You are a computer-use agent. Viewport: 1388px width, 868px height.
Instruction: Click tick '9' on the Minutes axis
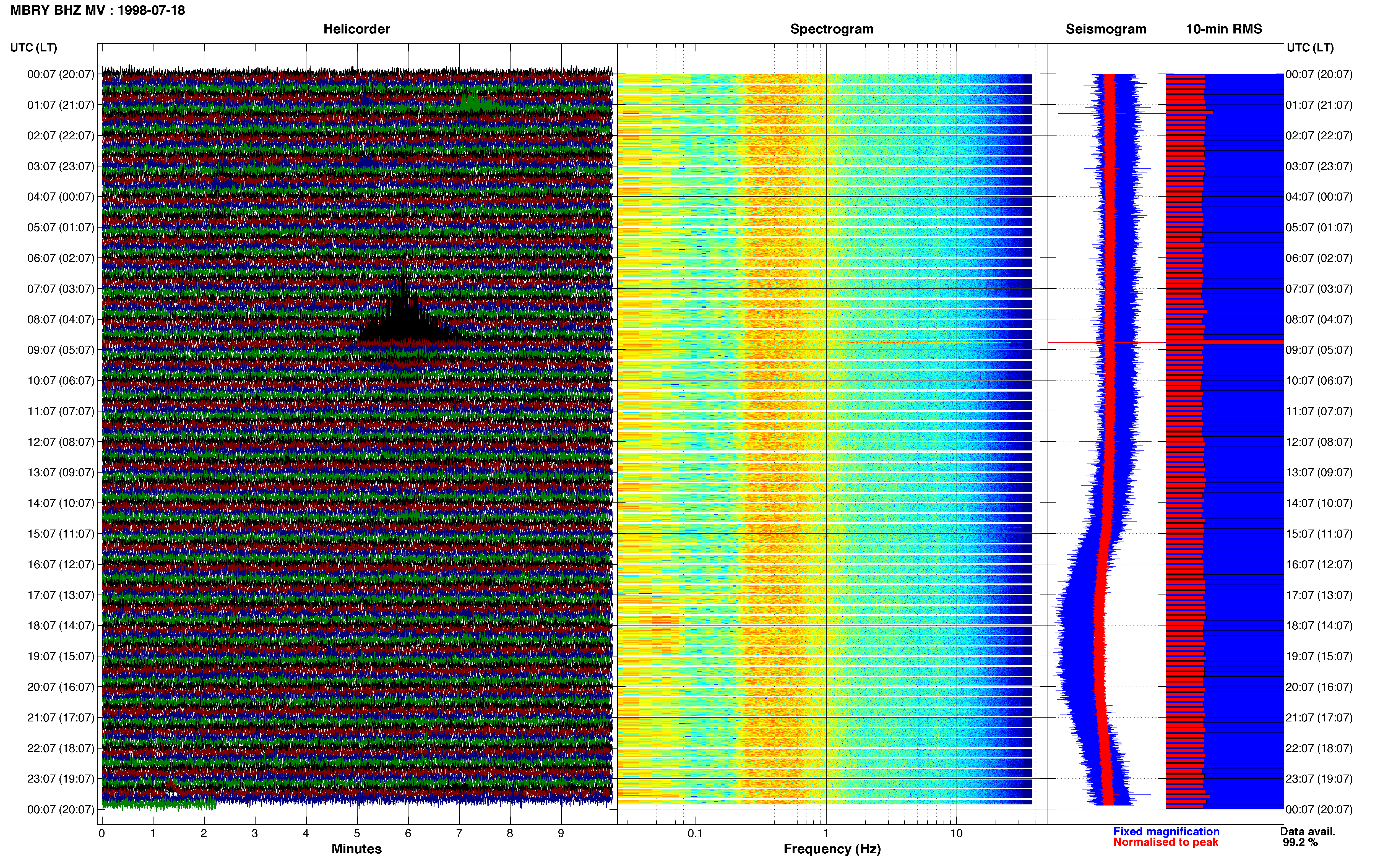(561, 833)
